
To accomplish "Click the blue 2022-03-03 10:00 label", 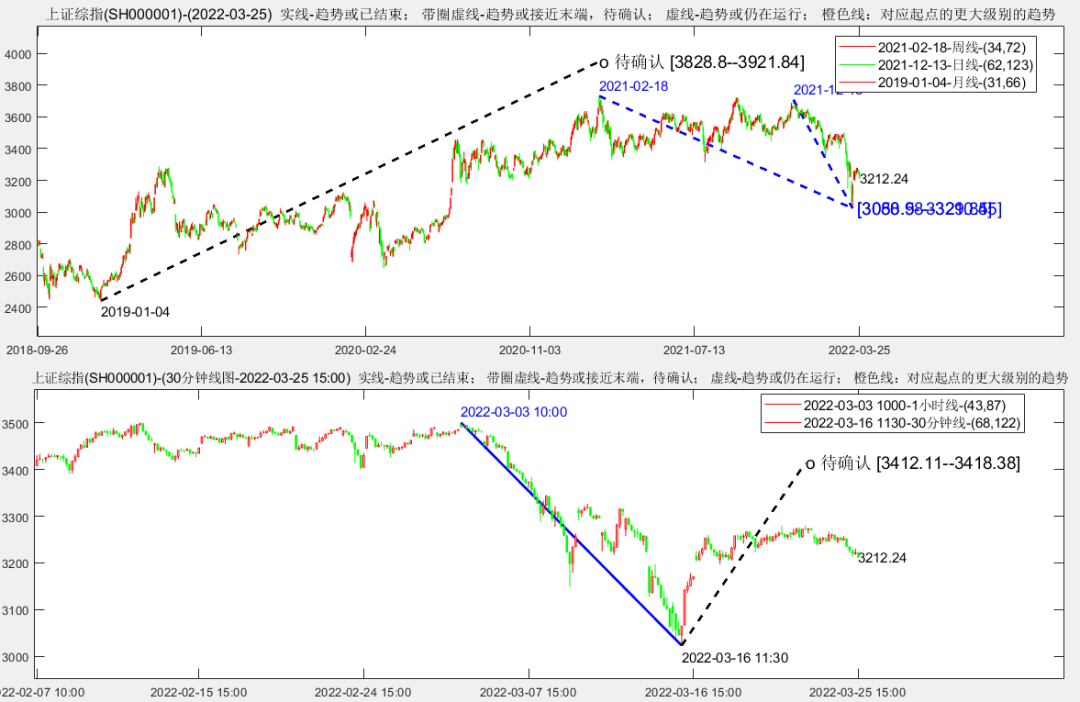I will [x=514, y=412].
